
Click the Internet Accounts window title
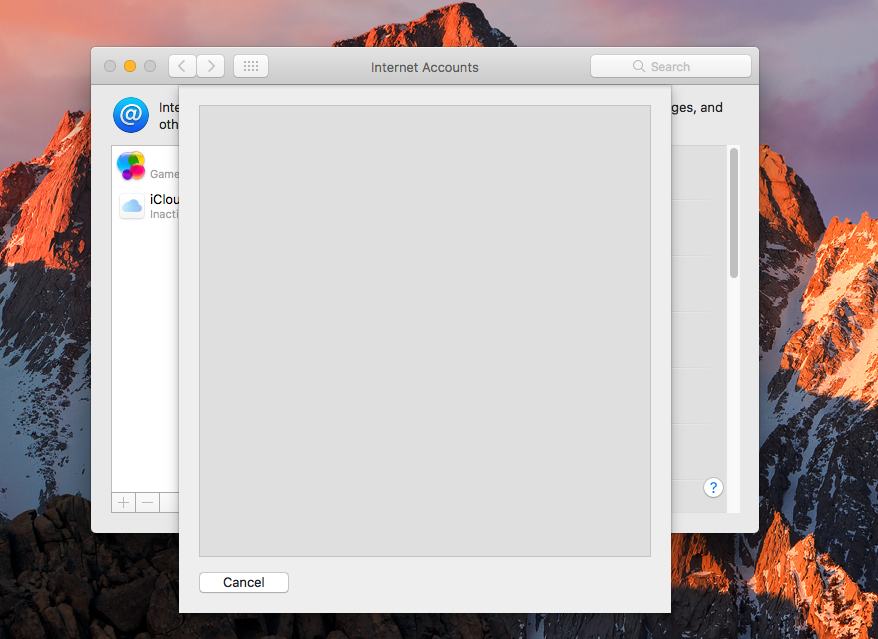[424, 67]
